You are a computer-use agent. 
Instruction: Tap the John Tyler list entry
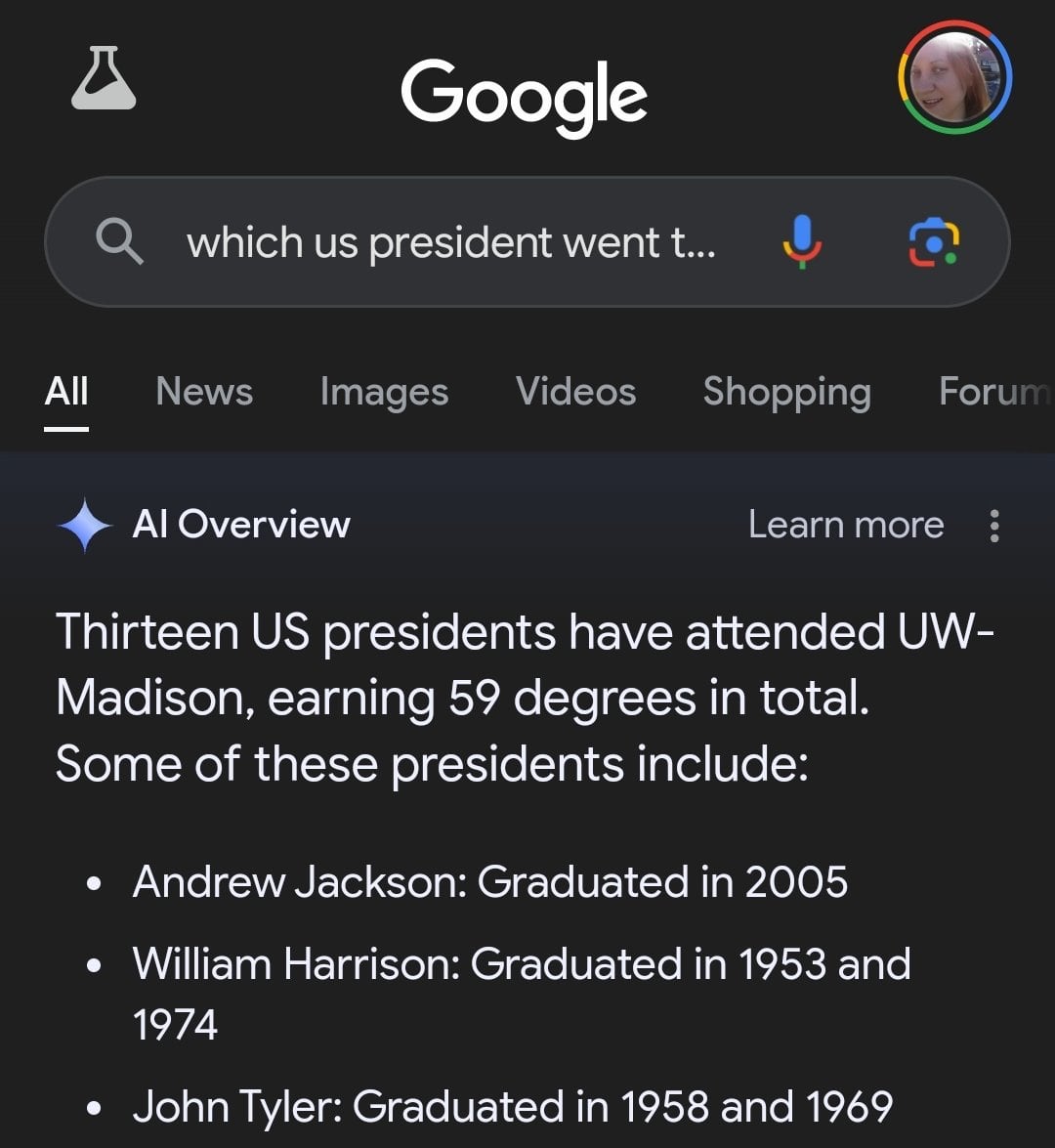512,1107
